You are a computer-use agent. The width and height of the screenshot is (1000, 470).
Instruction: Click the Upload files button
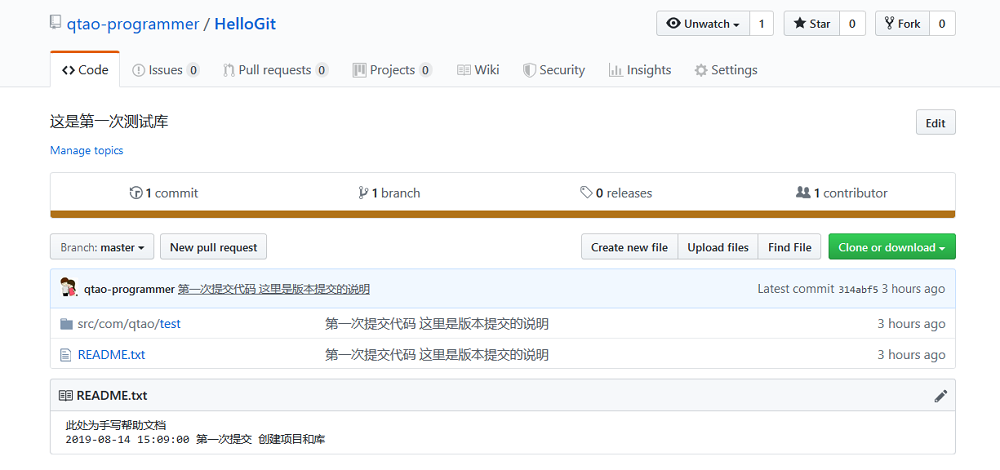point(718,247)
